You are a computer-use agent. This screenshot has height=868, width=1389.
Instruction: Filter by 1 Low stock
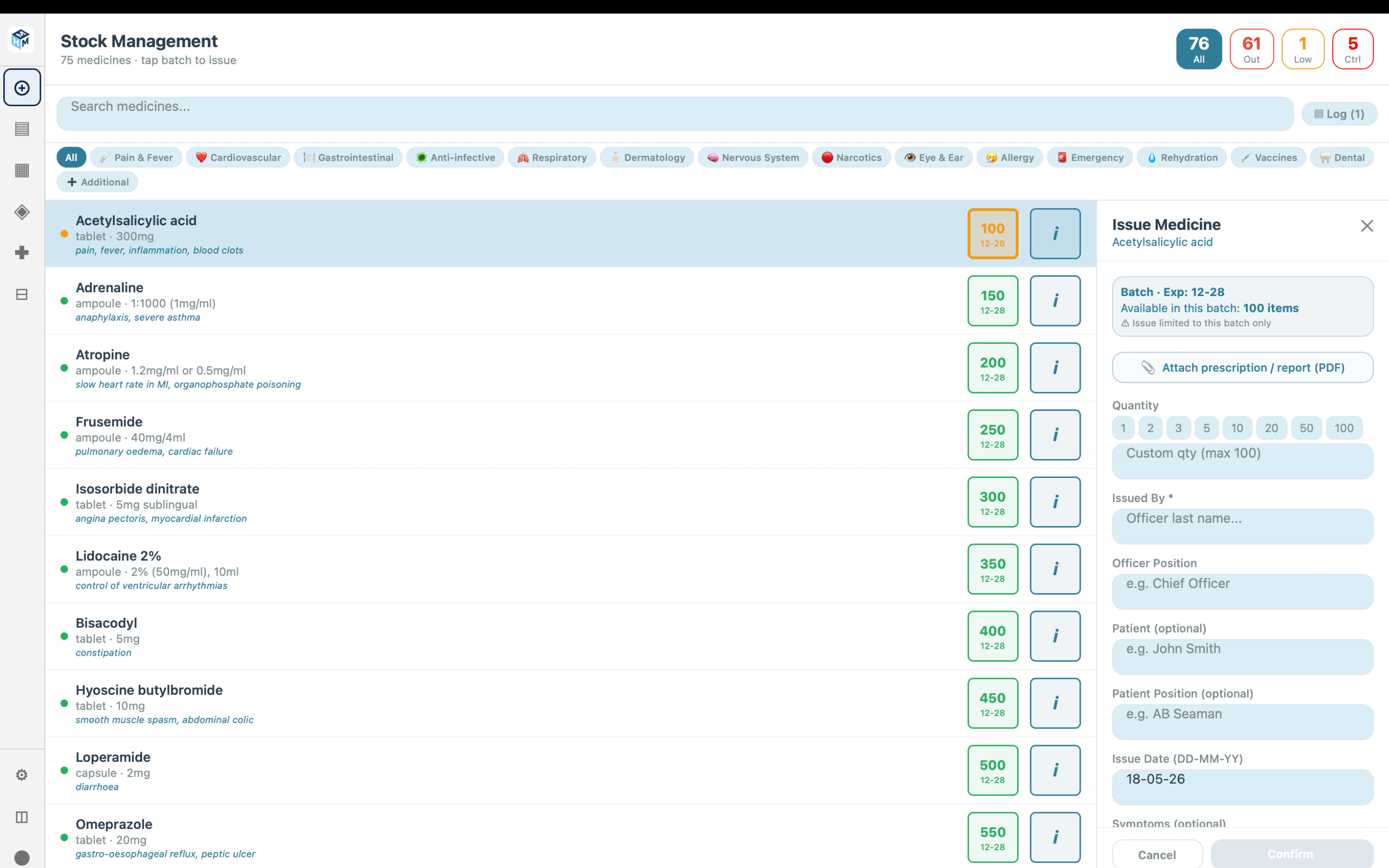click(x=1302, y=49)
